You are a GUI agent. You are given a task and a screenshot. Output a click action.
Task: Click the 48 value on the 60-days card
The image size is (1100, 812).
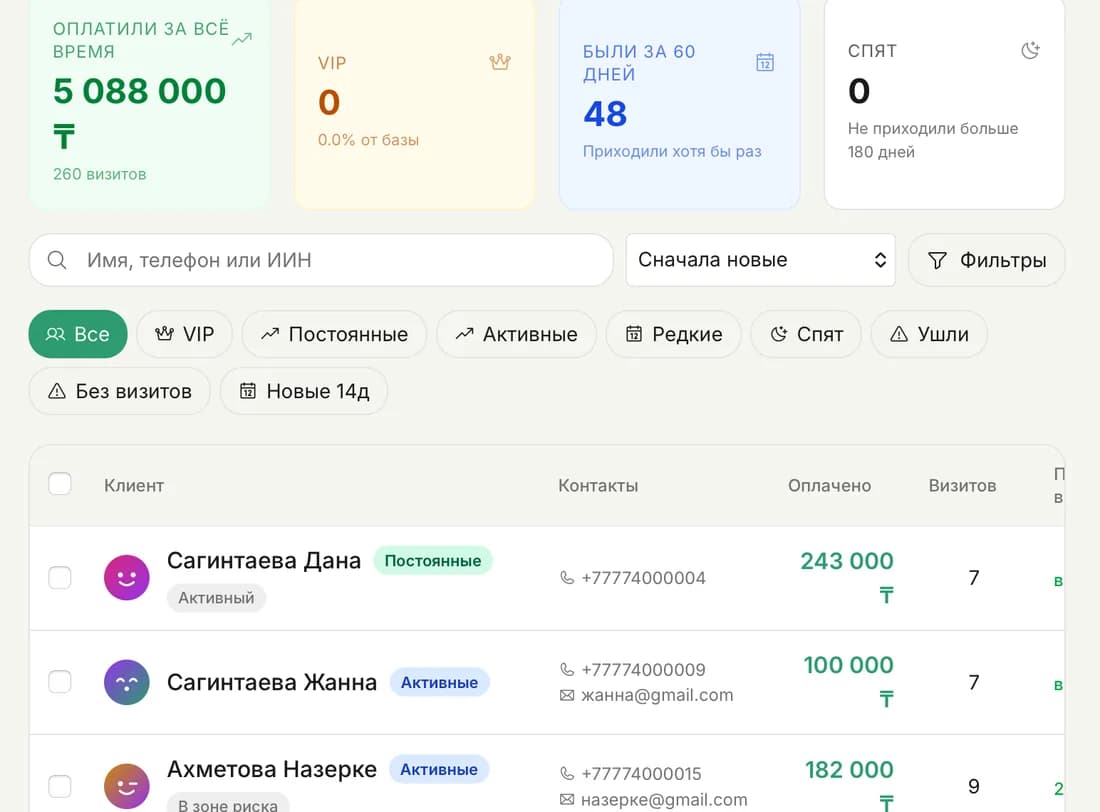[605, 114]
